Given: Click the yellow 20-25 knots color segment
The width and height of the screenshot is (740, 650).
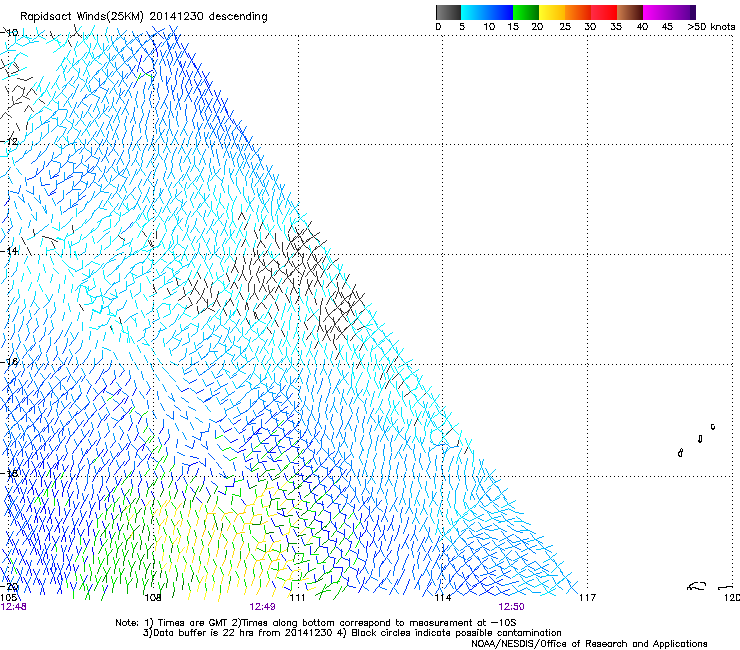Looking at the screenshot, I should (552, 12).
